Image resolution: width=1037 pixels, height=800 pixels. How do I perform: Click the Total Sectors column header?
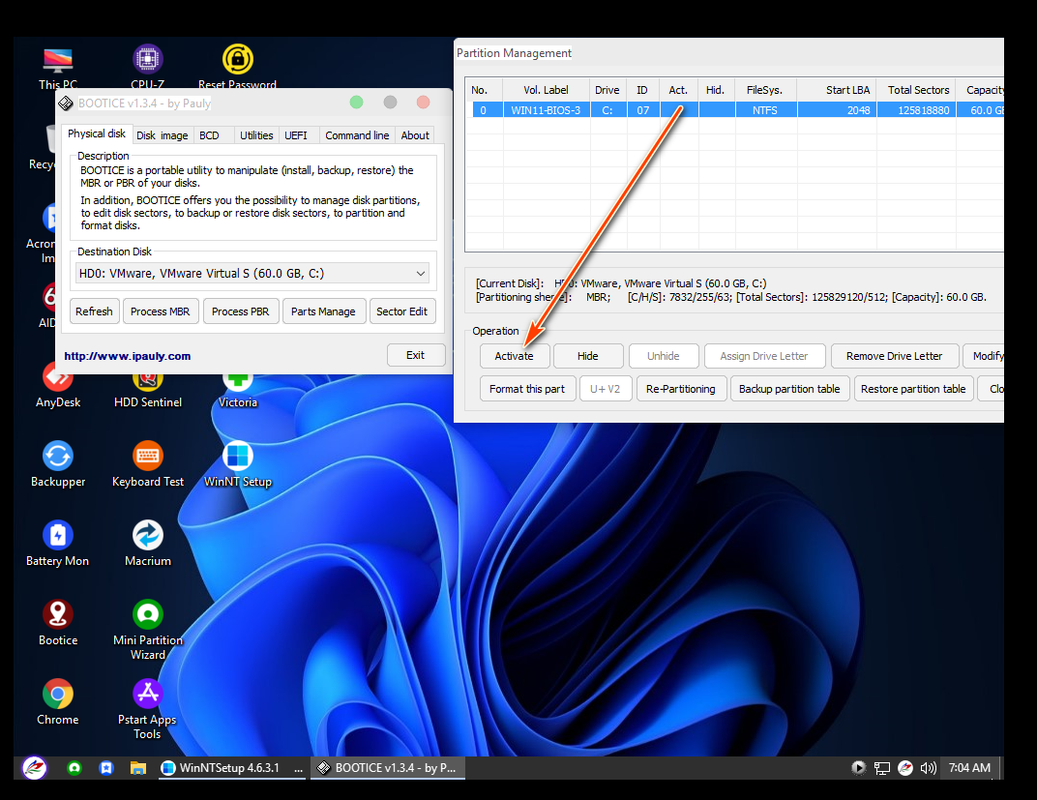(x=917, y=90)
